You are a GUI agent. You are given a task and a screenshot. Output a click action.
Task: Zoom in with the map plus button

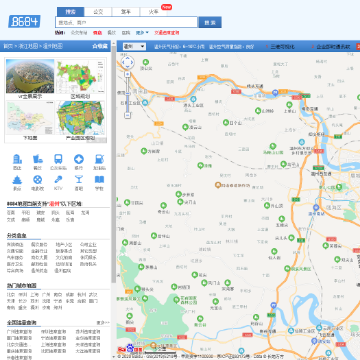tap(127, 74)
